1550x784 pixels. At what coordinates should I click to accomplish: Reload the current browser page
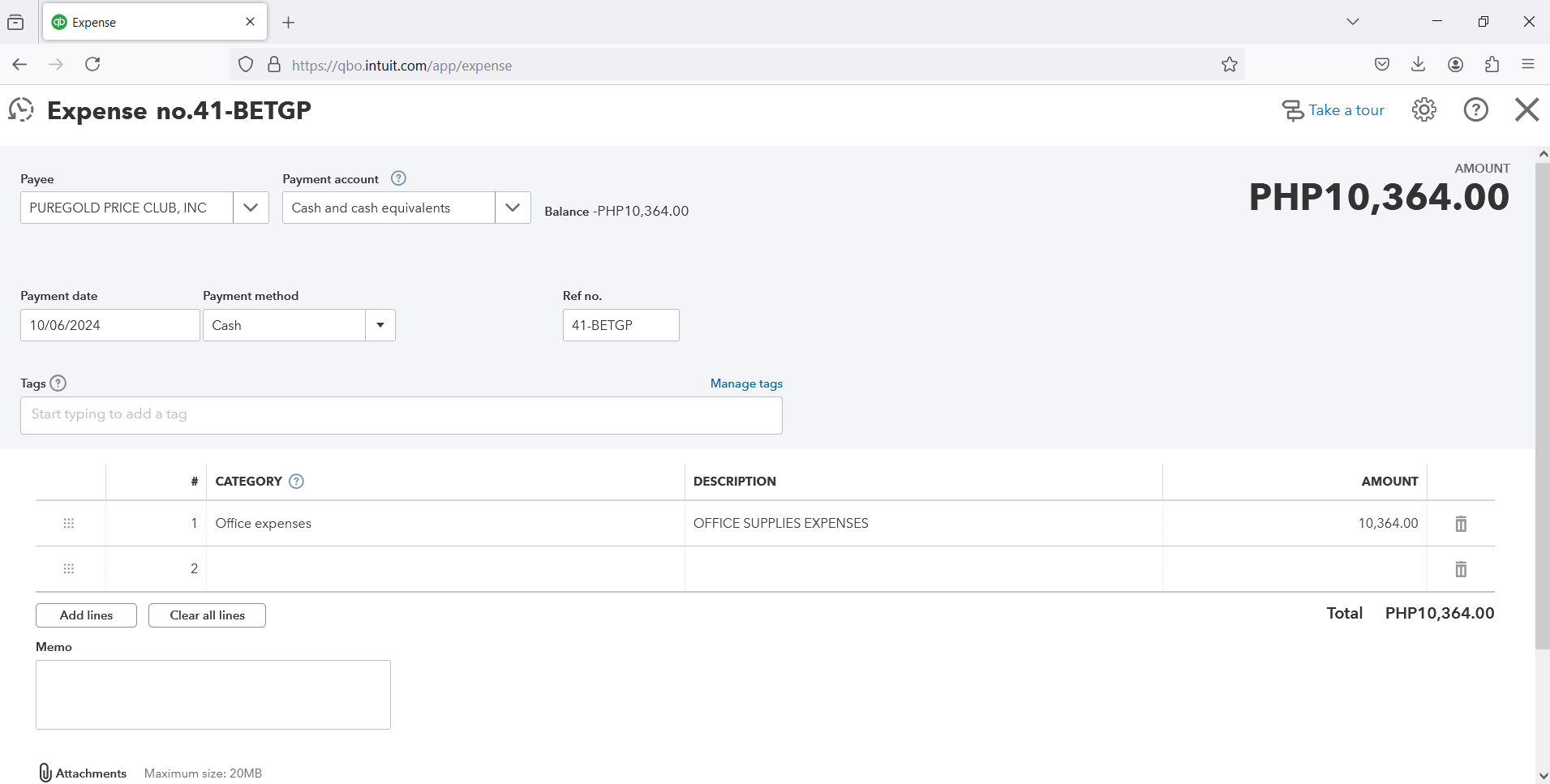click(x=92, y=64)
